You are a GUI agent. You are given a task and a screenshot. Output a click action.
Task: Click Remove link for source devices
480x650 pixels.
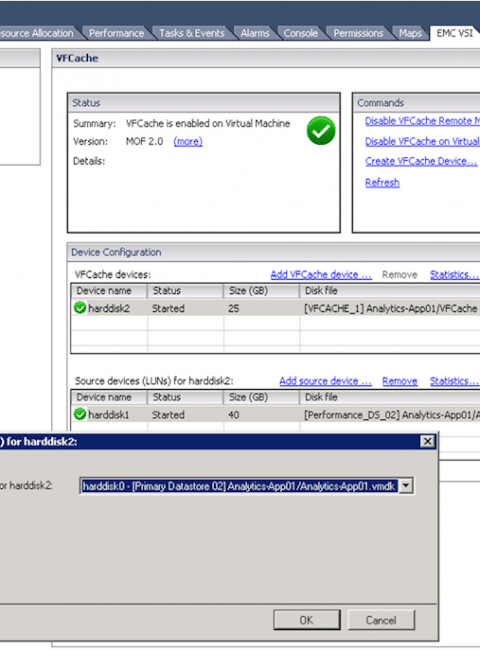tap(400, 381)
